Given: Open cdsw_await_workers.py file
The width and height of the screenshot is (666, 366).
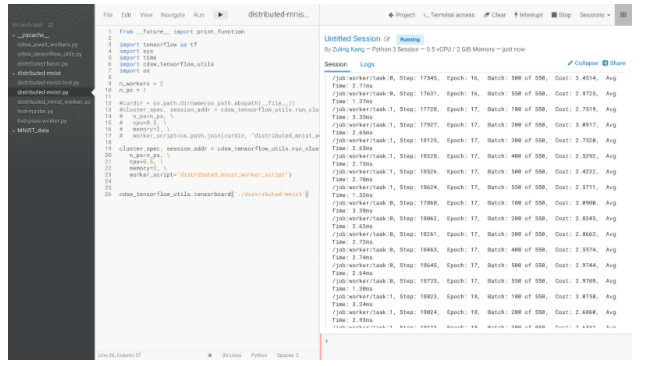Looking at the screenshot, I should coord(48,45).
